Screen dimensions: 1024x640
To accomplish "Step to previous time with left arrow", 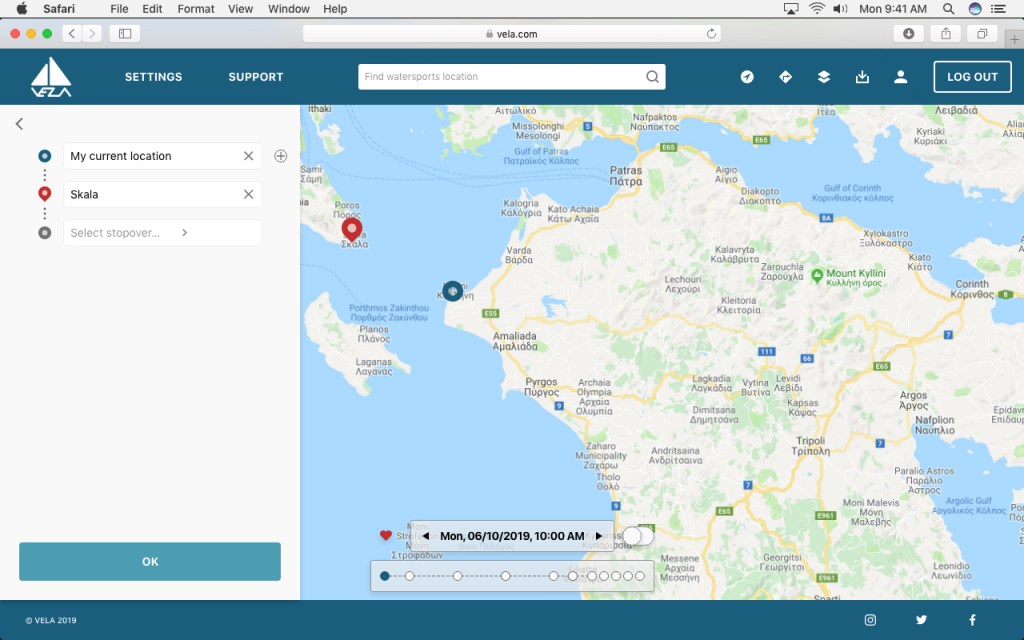I will [x=425, y=536].
